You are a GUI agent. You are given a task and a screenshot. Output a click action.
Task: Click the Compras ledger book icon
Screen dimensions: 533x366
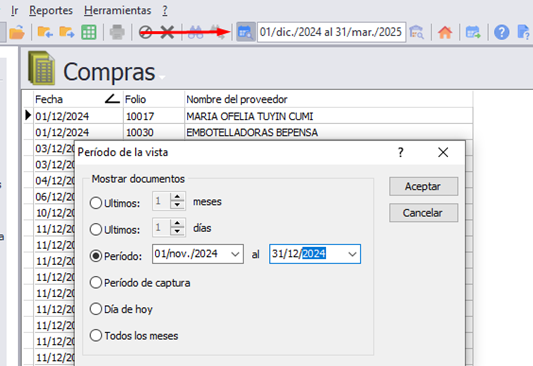coord(41,68)
